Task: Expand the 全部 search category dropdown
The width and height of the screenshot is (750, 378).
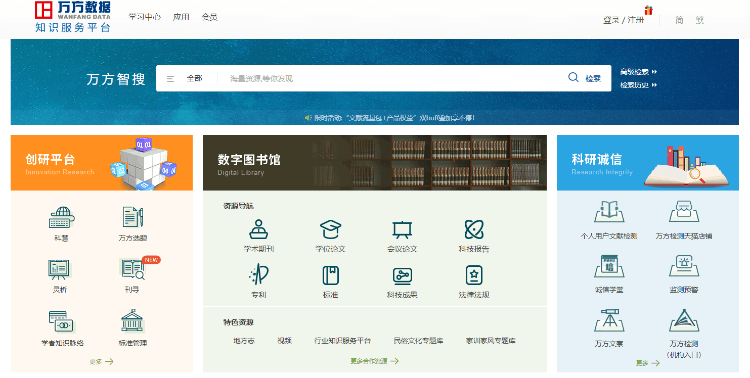Action: (188, 78)
